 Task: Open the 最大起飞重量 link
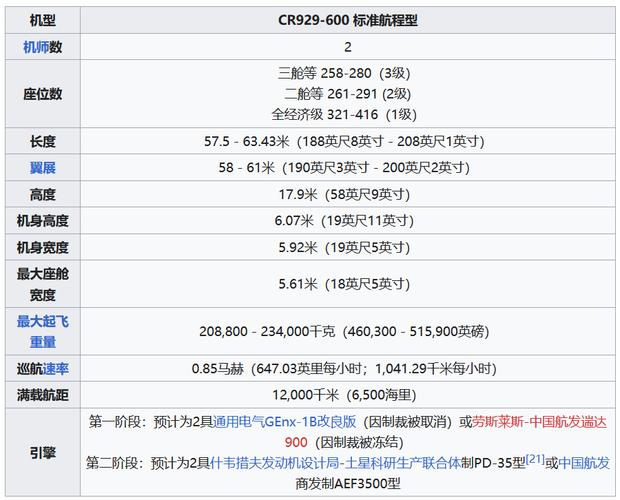[x=43, y=331]
